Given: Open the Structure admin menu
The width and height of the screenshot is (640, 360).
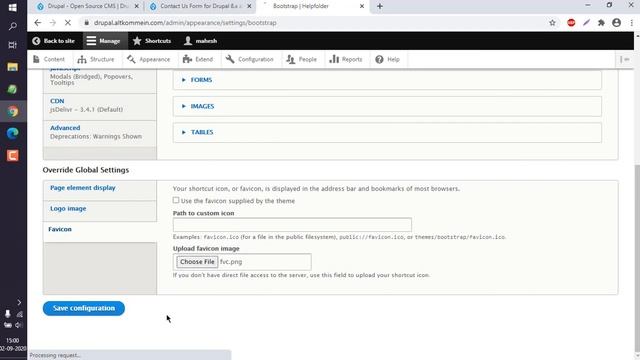Looking at the screenshot, I should pos(96,60).
